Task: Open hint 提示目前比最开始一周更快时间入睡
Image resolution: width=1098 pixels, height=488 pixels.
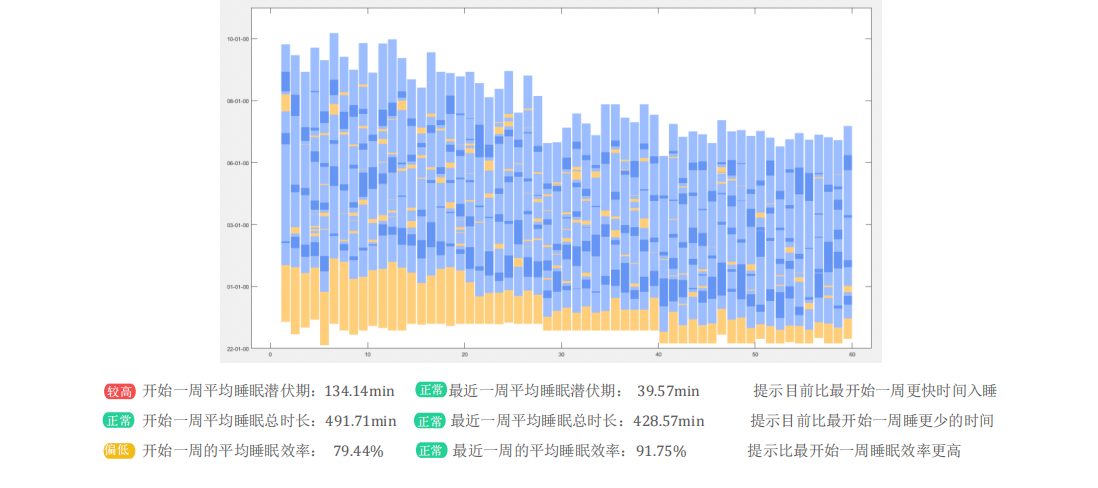Action: tap(874, 391)
